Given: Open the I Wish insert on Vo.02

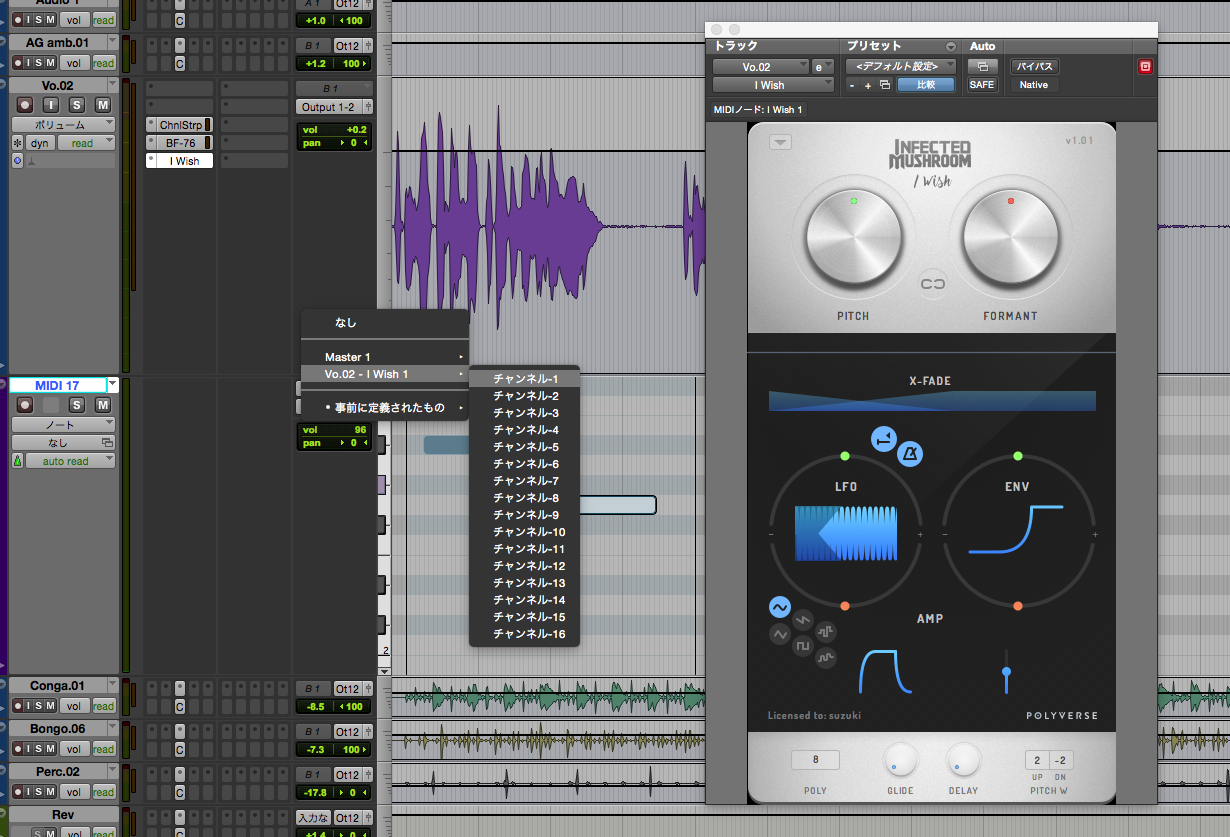Looking at the screenshot, I should (x=179, y=161).
